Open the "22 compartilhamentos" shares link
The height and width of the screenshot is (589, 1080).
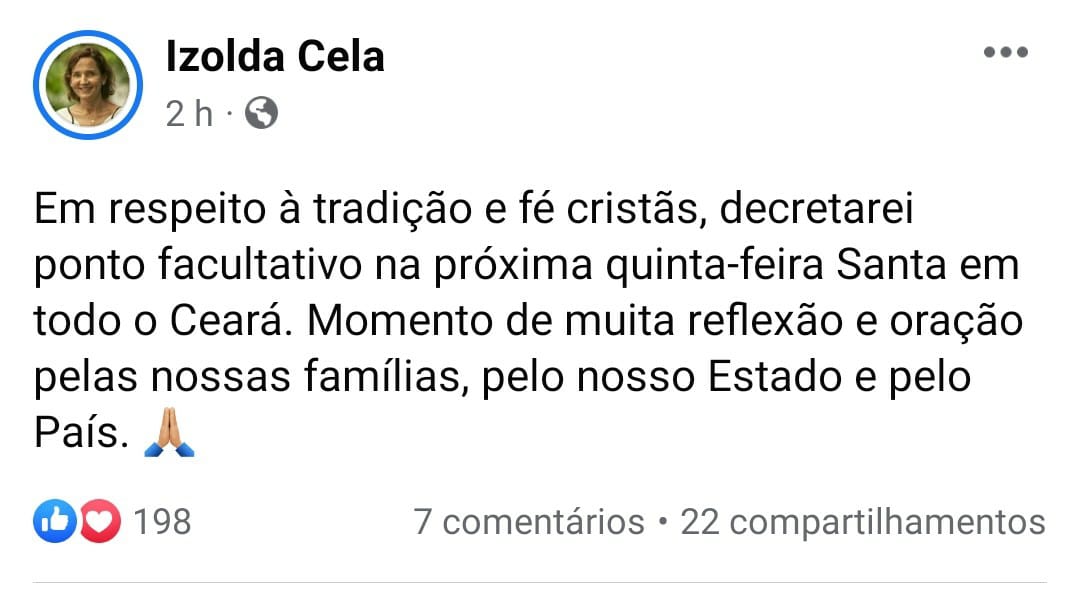[x=862, y=521]
